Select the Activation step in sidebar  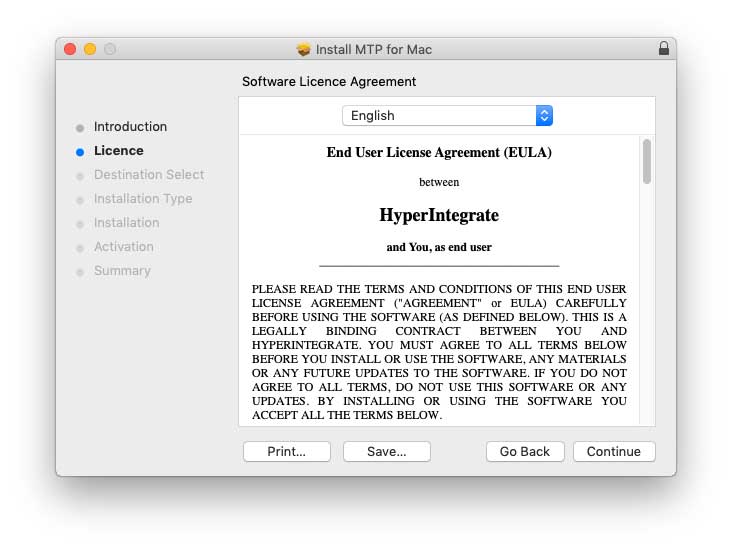(x=124, y=247)
